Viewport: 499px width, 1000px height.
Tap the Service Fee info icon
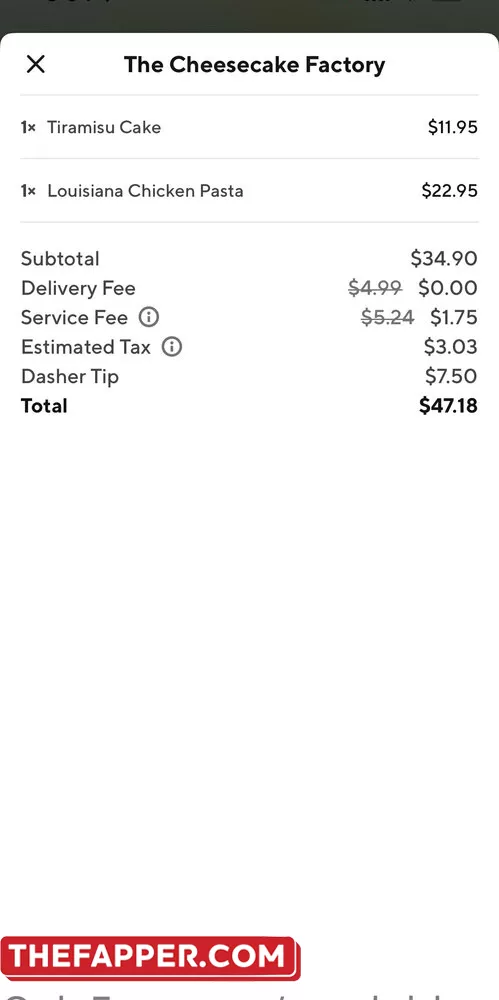(149, 317)
